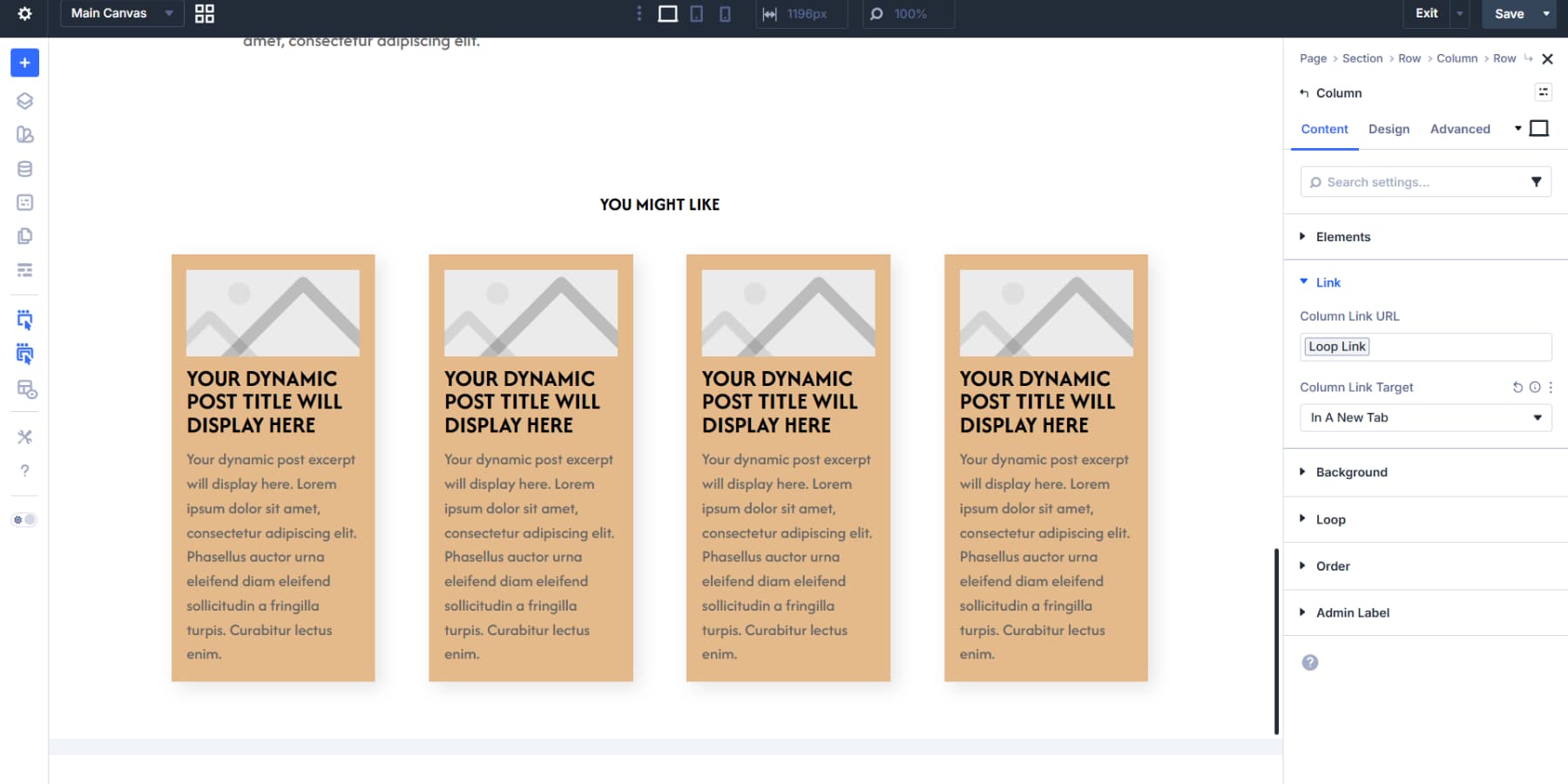Expand the Background section
The height and width of the screenshot is (784, 1568).
[1353, 471]
